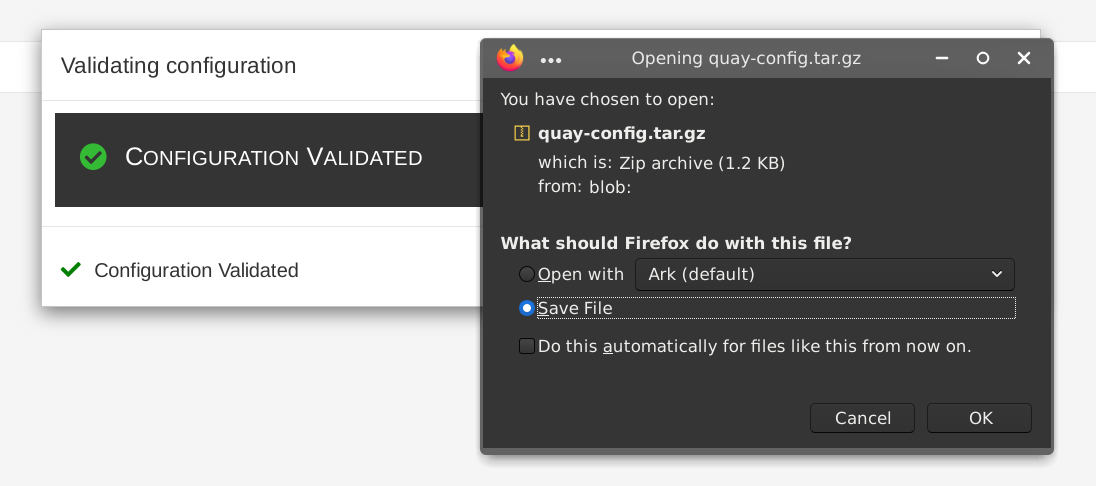The height and width of the screenshot is (486, 1096).
Task: Close the Opening quay-config.tar.gz dialog
Action: point(1023,59)
